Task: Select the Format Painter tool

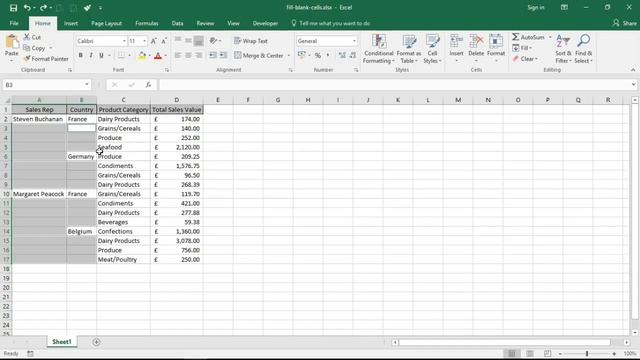Action: (46, 59)
